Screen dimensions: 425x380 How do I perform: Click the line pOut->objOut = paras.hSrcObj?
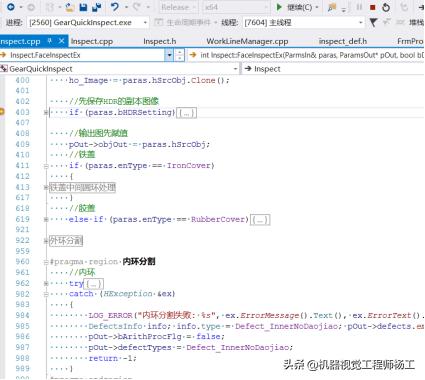[x=139, y=144]
